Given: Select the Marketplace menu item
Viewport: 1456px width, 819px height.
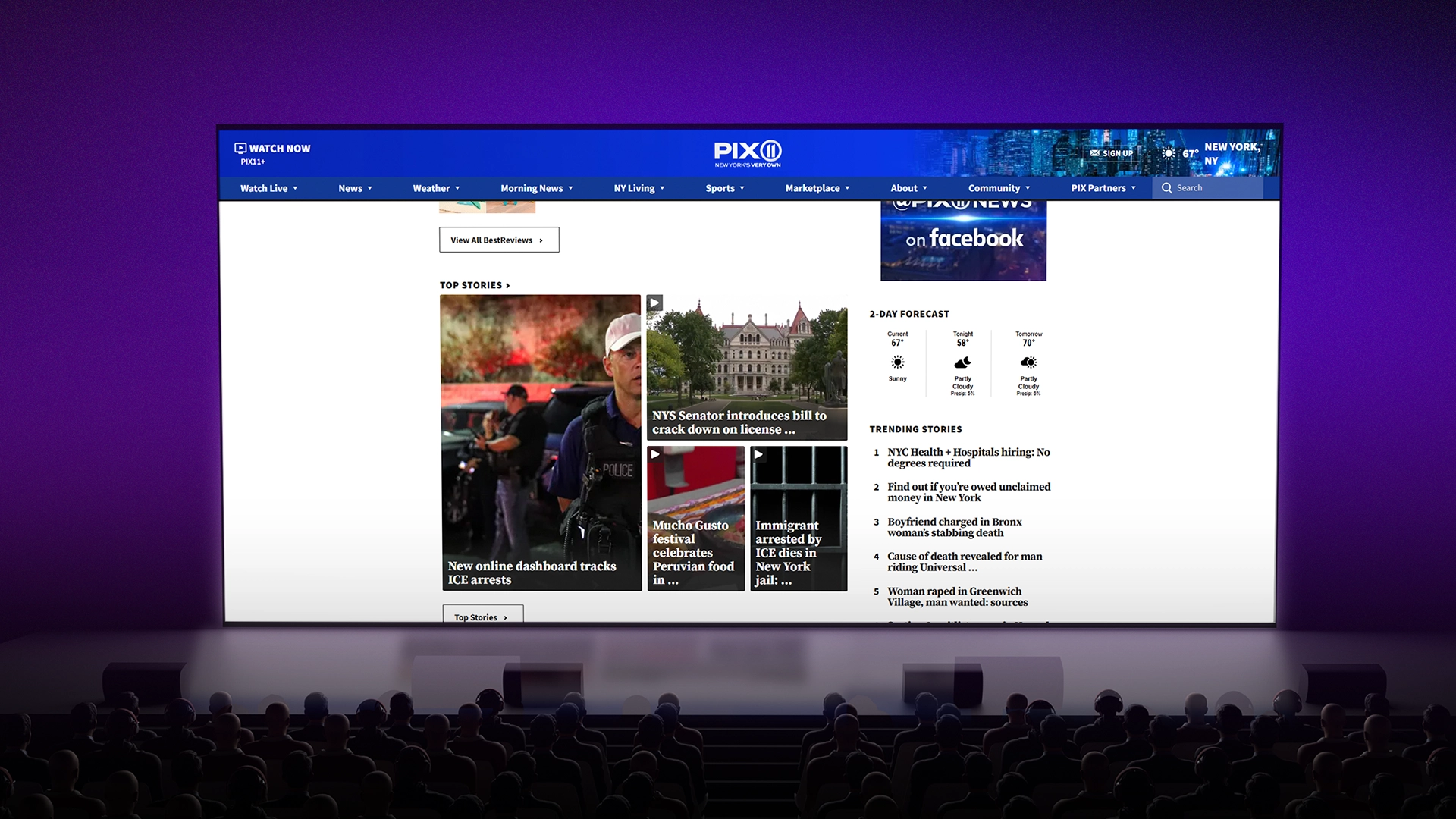Looking at the screenshot, I should [x=812, y=188].
